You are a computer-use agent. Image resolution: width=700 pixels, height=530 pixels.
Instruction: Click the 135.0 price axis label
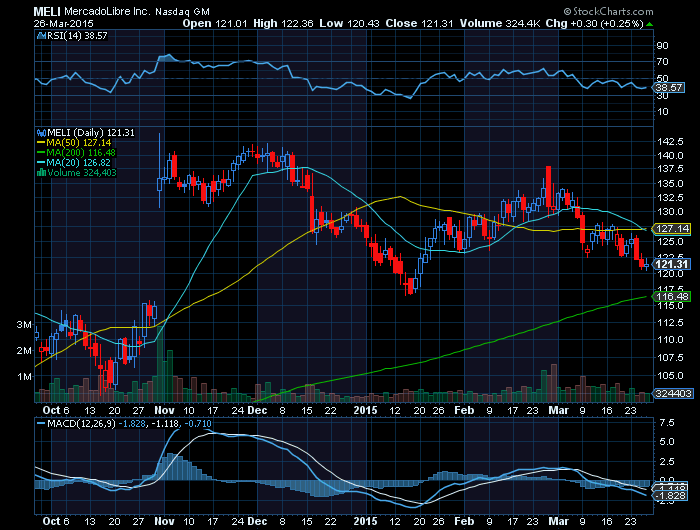(670, 184)
